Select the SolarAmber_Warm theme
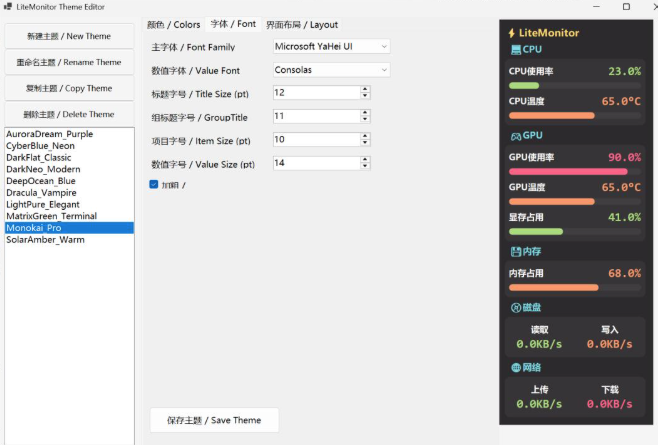Image resolution: width=658 pixels, height=445 pixels. click(x=70, y=240)
